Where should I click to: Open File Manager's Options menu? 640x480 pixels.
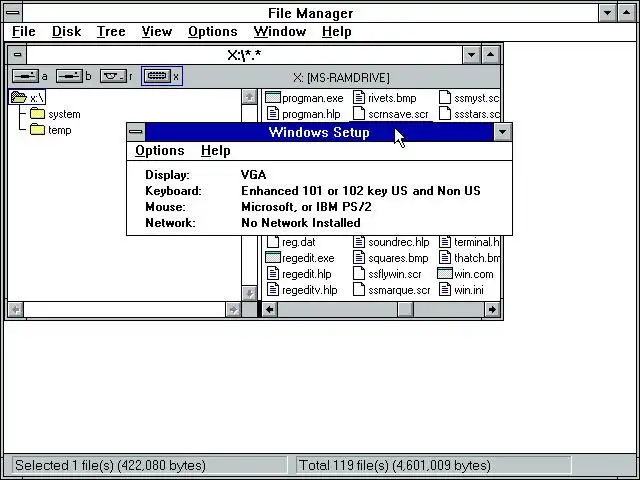[x=213, y=32]
